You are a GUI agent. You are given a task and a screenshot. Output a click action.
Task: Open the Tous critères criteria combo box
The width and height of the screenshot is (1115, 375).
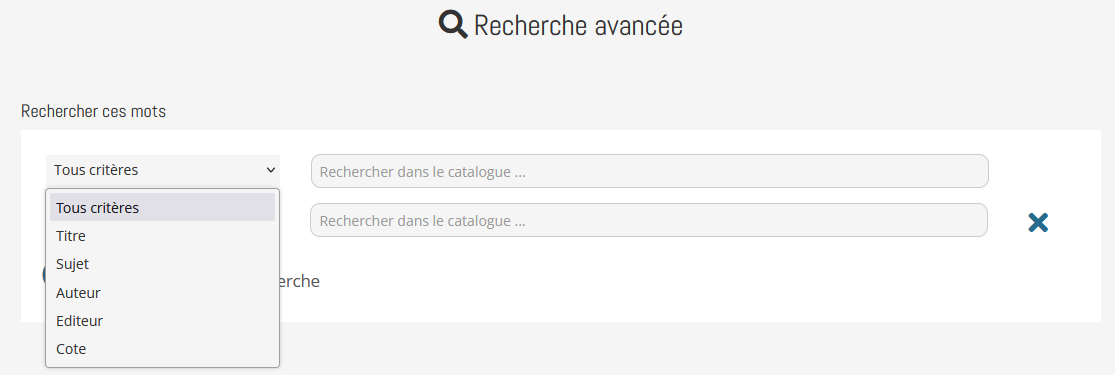click(163, 170)
